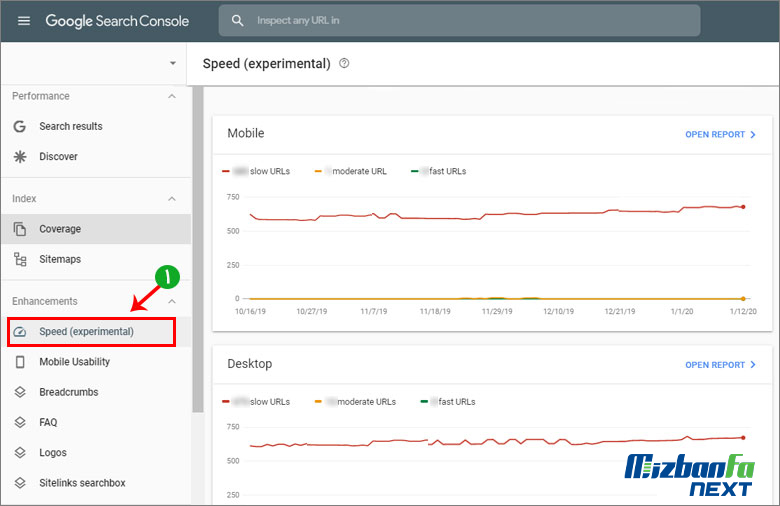Collapse the Performance section
Screen dimensions: 780x506
(172, 96)
